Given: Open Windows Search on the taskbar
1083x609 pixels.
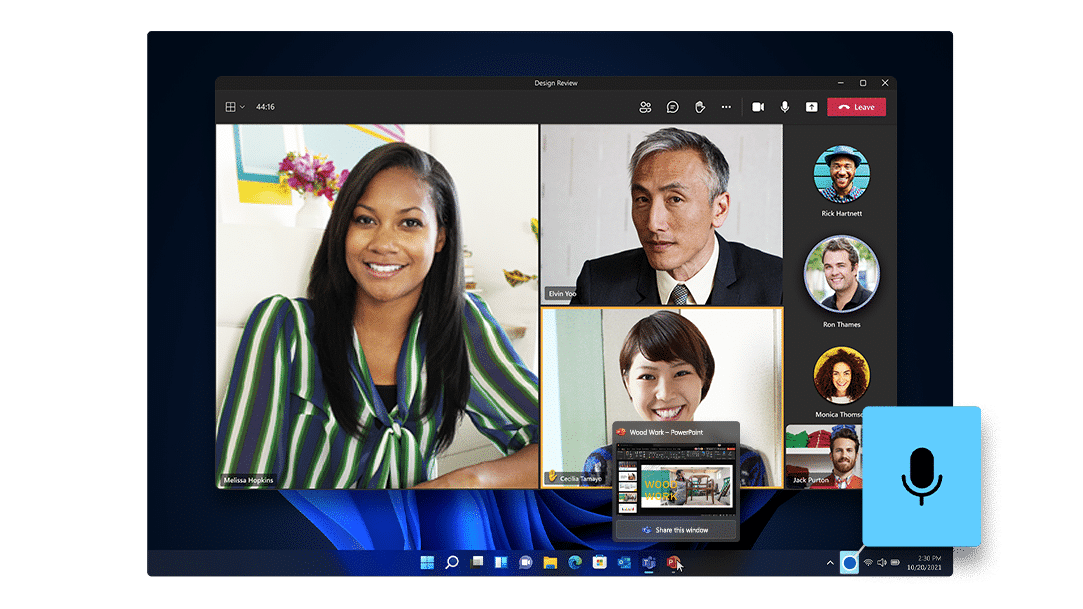Looking at the screenshot, I should click(x=450, y=563).
